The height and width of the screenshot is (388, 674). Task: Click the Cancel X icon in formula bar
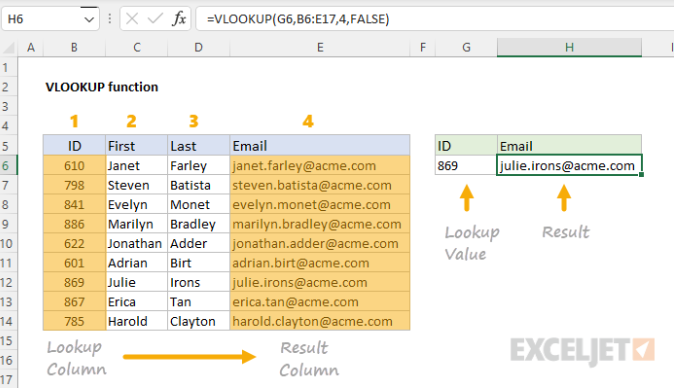(132, 19)
